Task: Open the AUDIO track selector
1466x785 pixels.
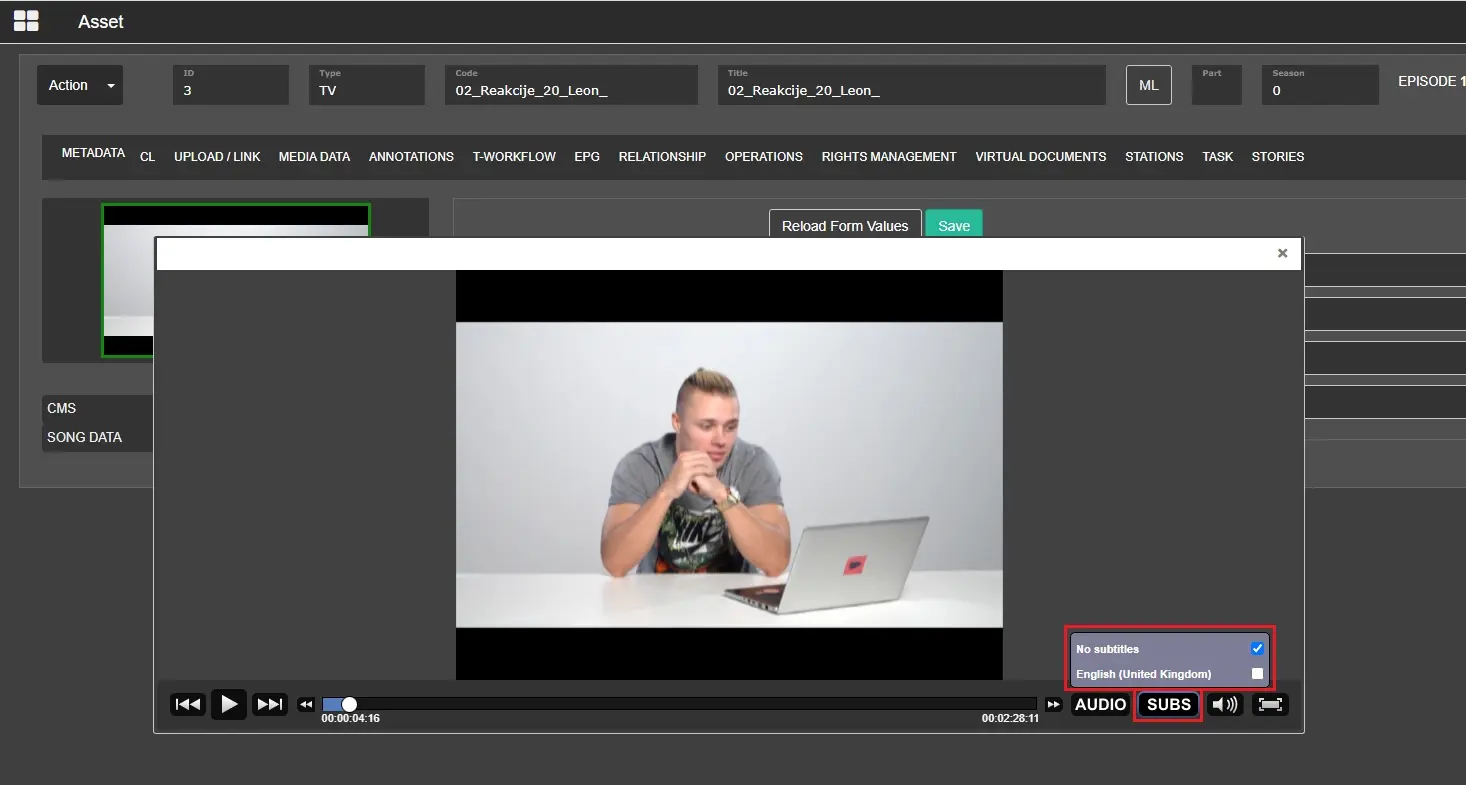Action: coord(1100,704)
